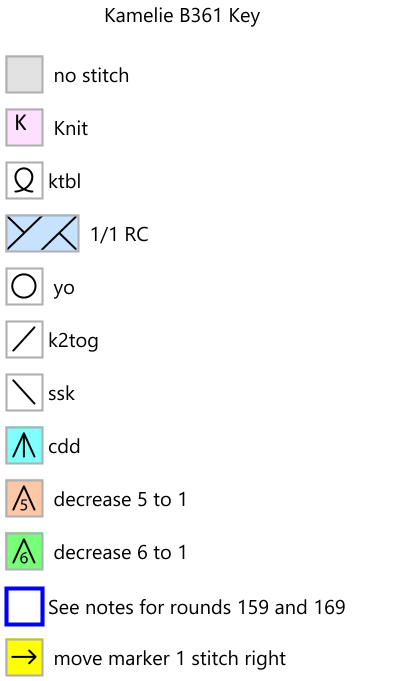Image resolution: width=412 pixels, height=681 pixels.
Task: Click the ktbl loop symbol
Action: pyautogui.click(x=24, y=180)
